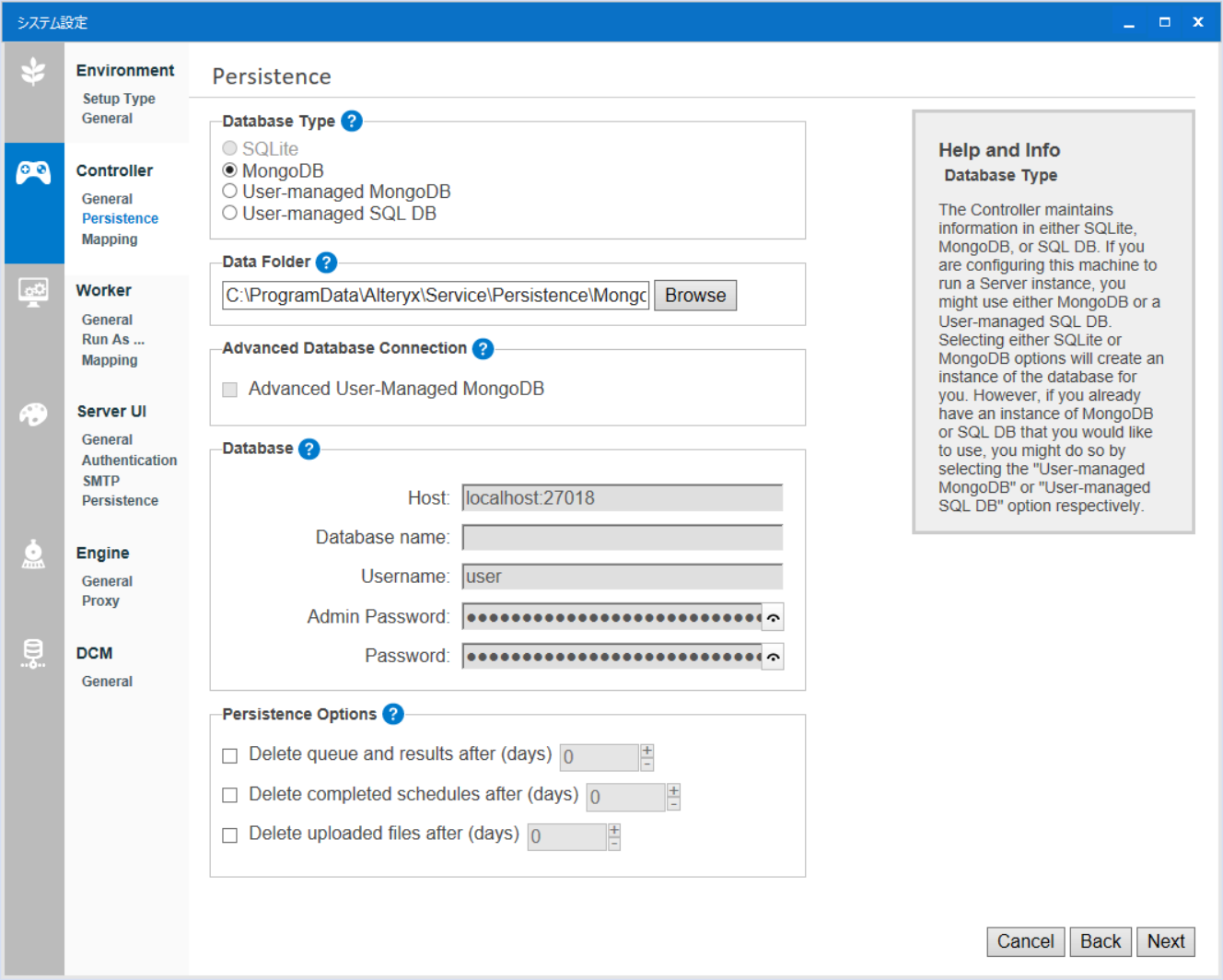The height and width of the screenshot is (980, 1223).
Task: Open the Database Type help icon
Action: coord(351,121)
